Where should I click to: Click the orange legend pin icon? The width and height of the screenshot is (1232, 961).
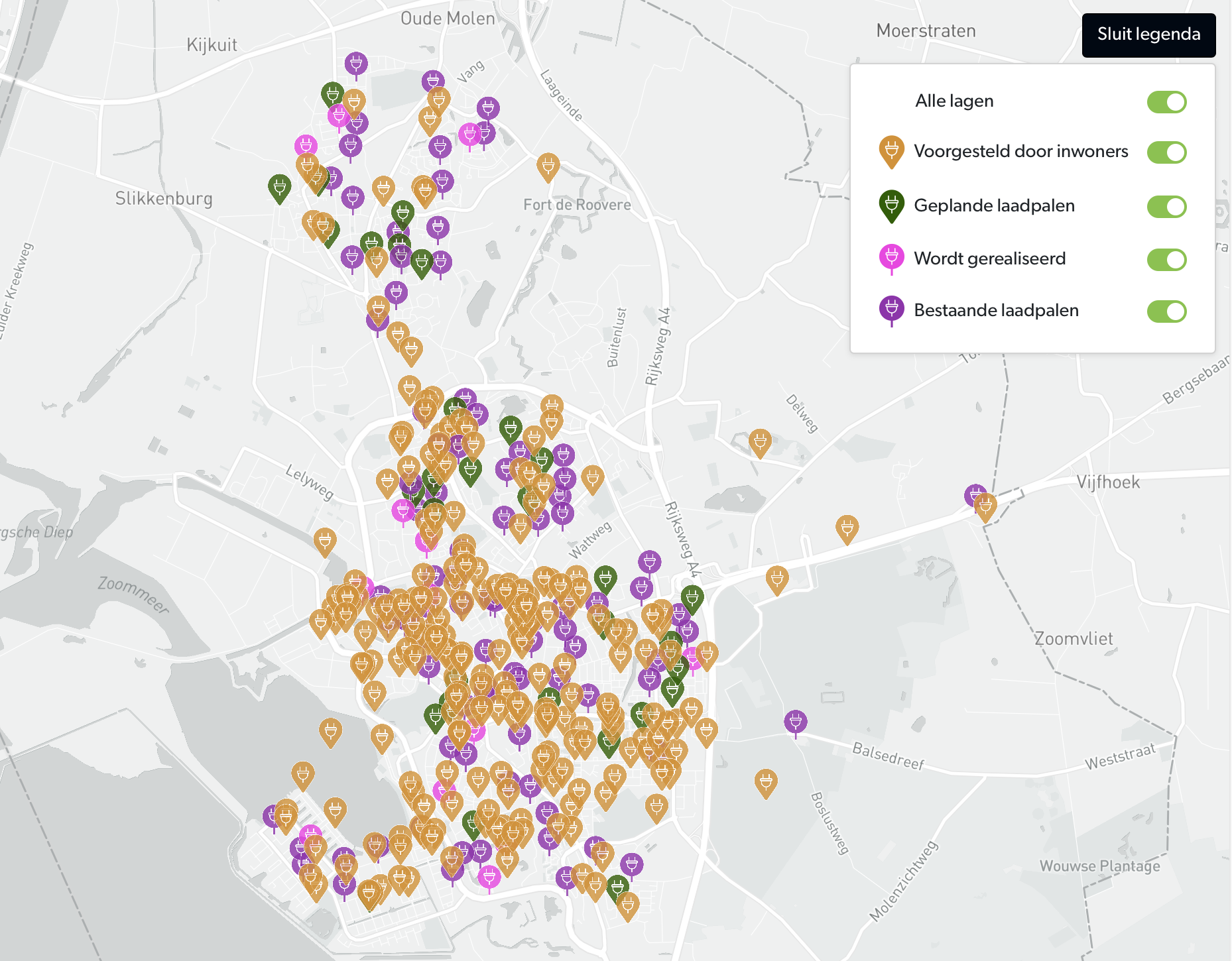891,151
